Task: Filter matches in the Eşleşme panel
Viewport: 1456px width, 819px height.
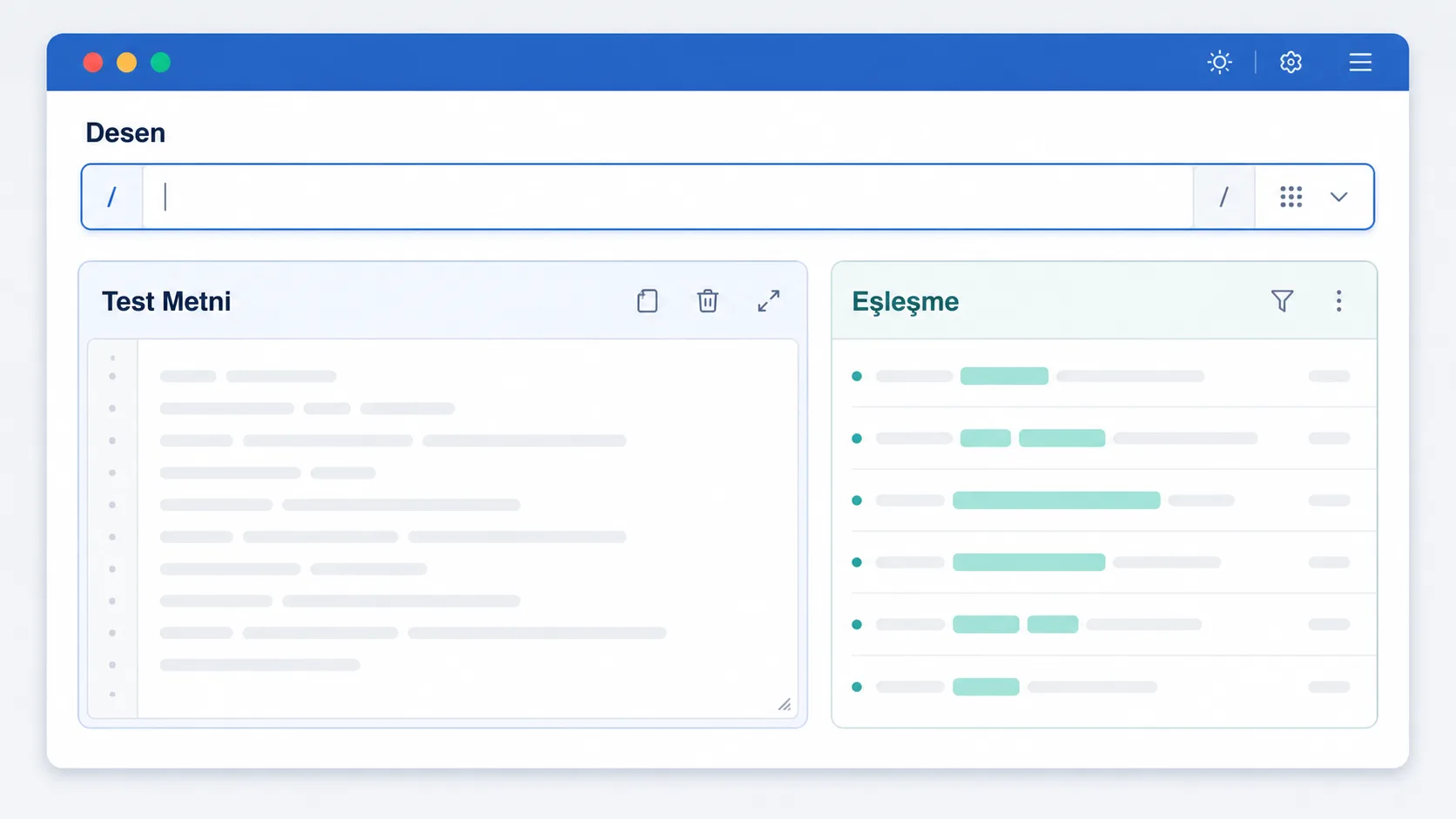Action: click(x=1282, y=301)
